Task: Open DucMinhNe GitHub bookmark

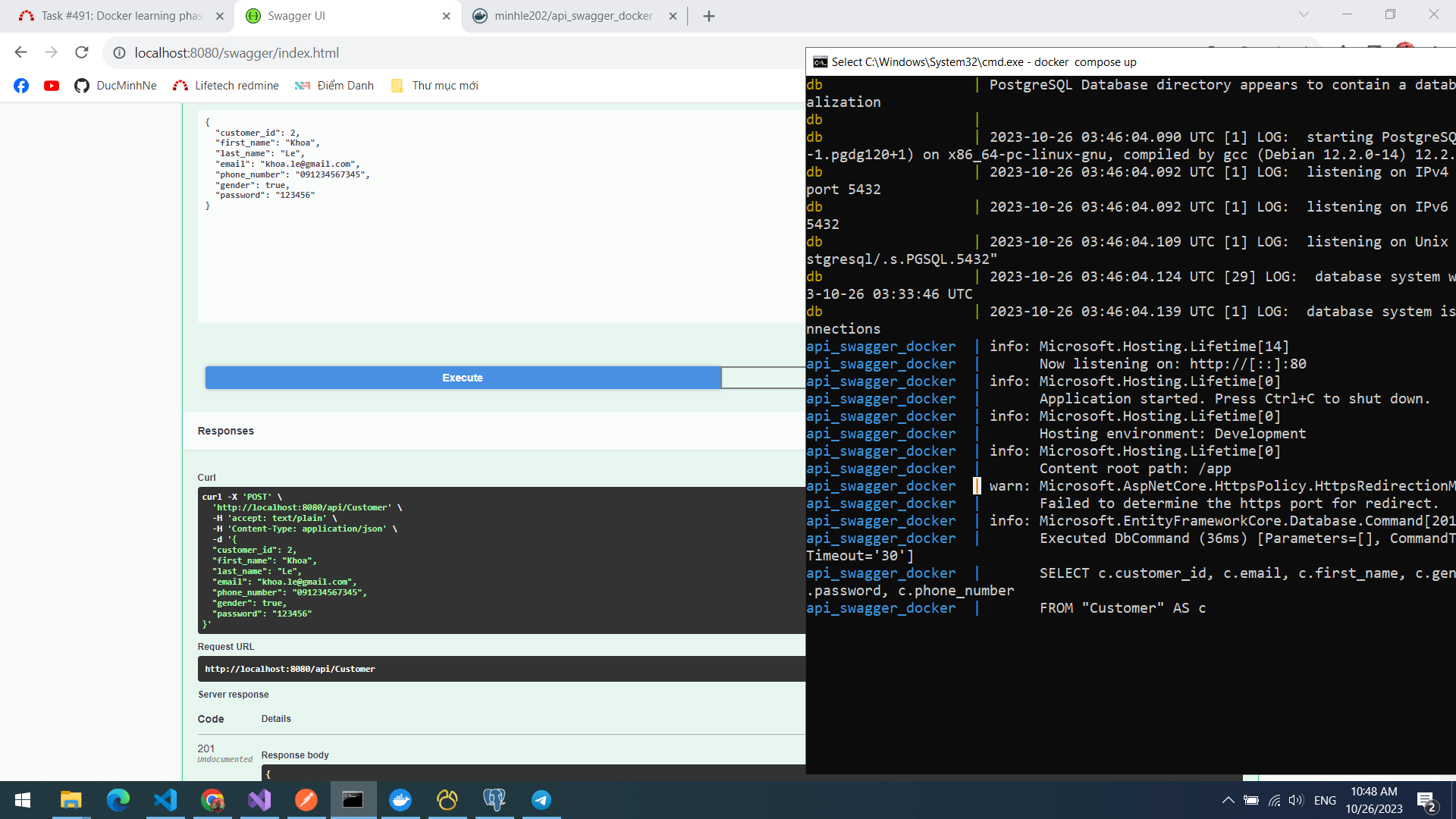Action: 116,86
